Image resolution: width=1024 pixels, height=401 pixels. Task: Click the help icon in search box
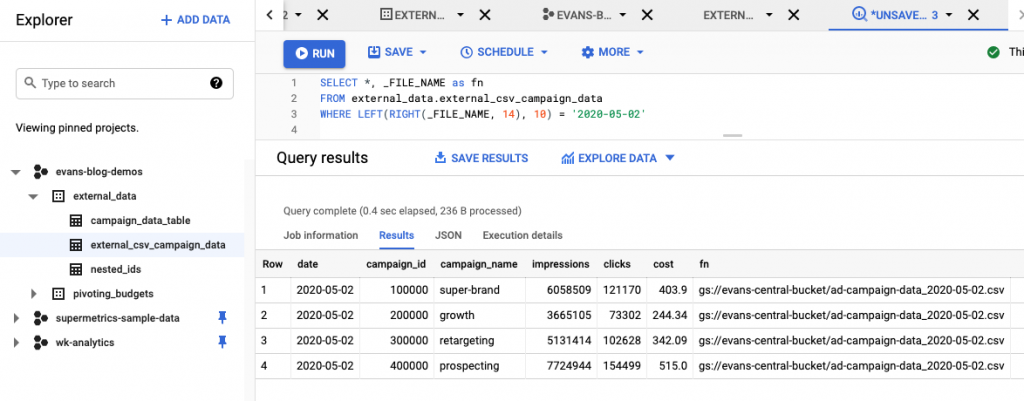coord(216,83)
